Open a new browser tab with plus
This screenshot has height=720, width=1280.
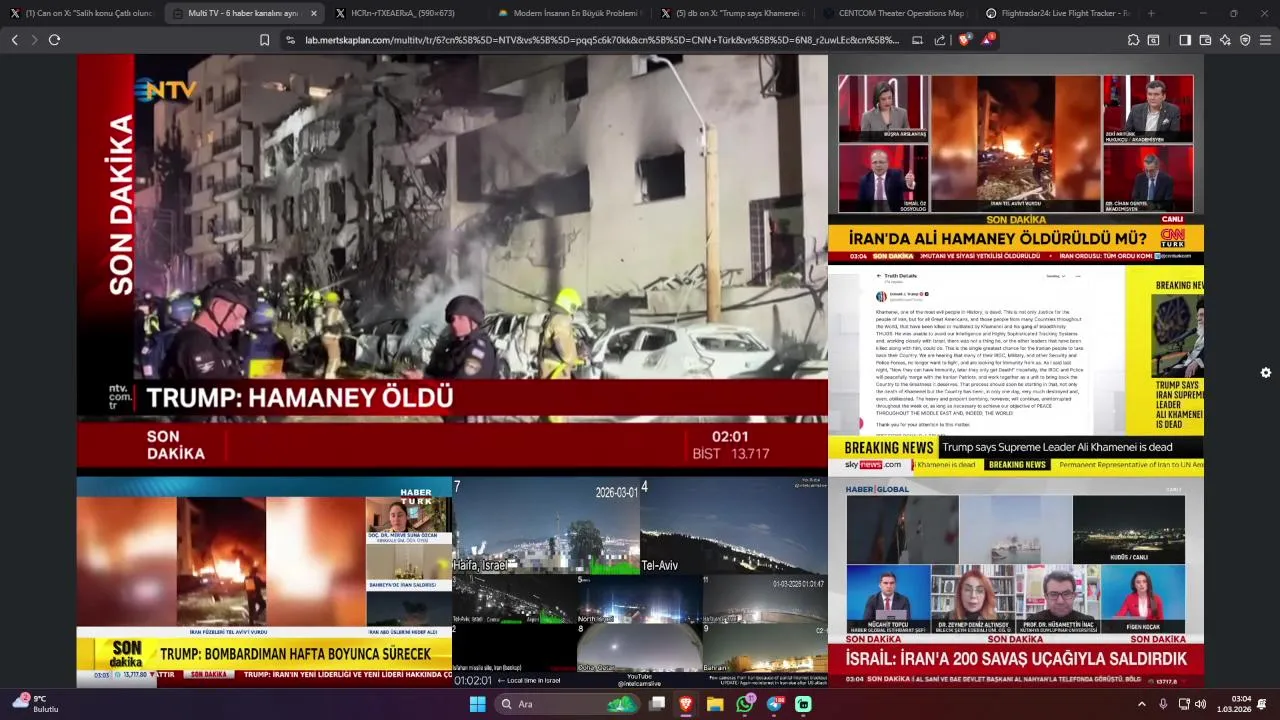point(1151,13)
